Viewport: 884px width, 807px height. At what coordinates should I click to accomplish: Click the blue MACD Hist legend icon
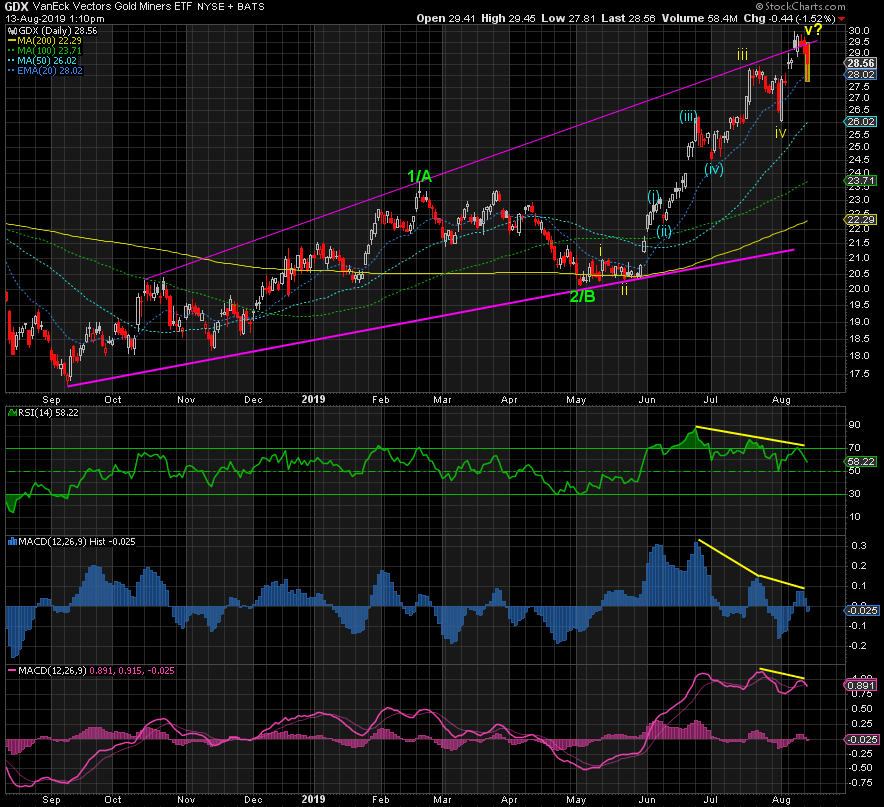tap(12, 541)
